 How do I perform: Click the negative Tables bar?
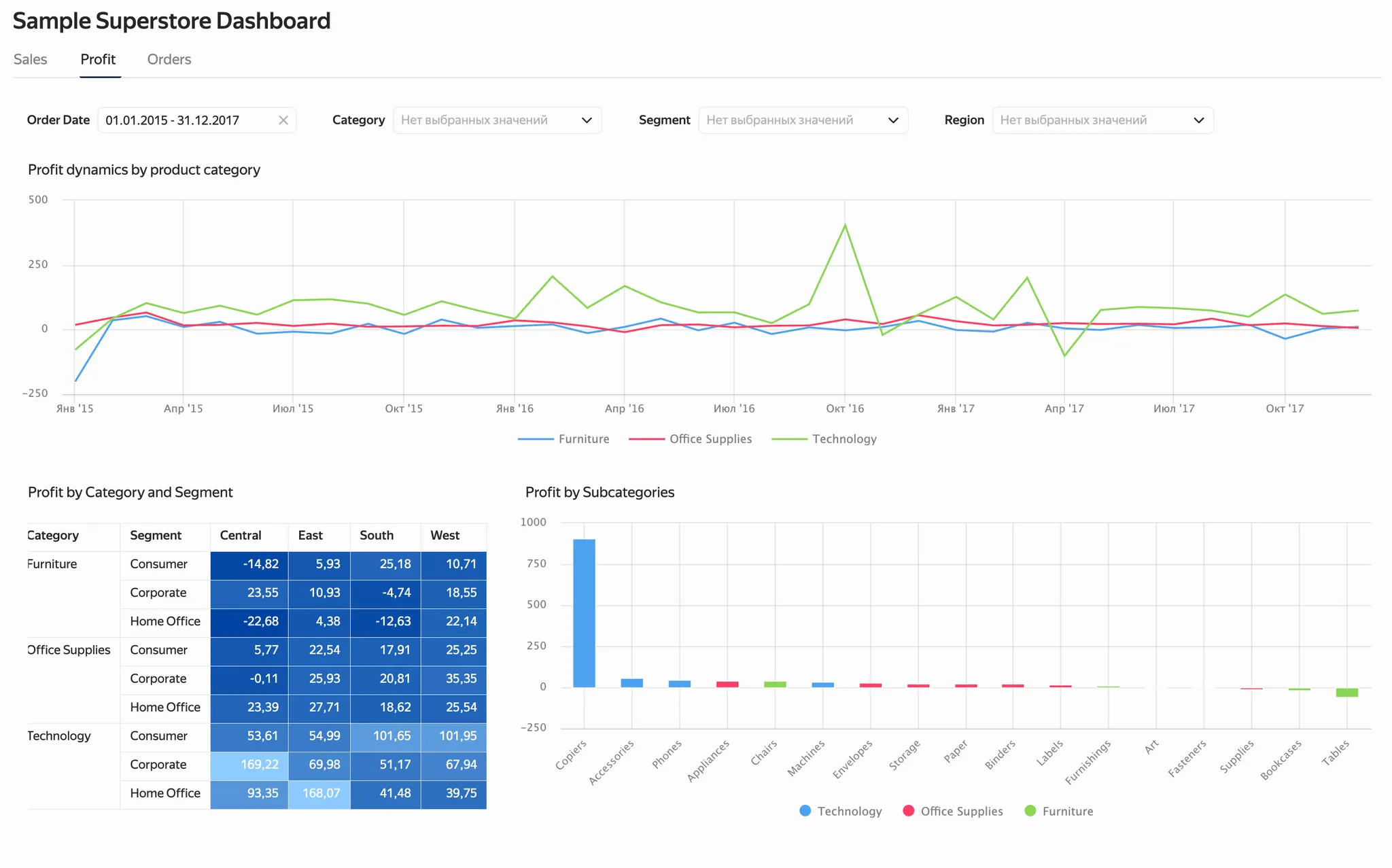(x=1346, y=692)
